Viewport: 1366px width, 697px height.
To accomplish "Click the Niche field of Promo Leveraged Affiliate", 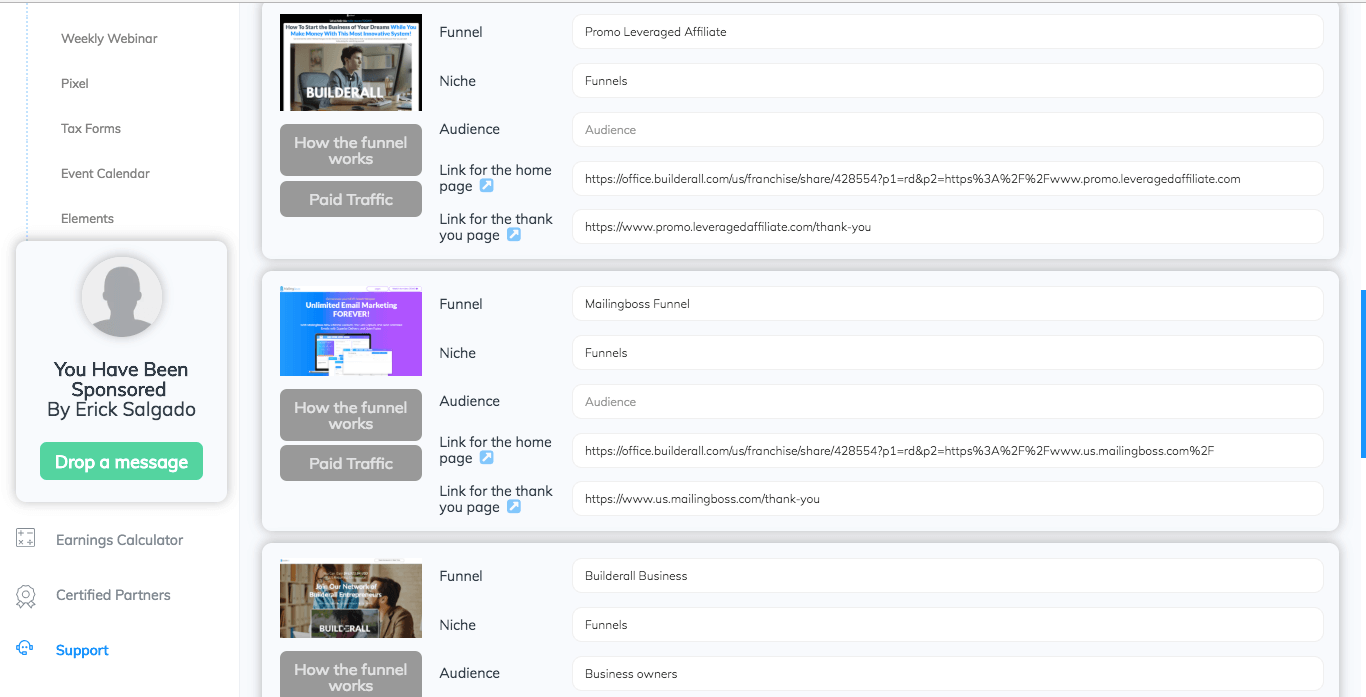I will pyautogui.click(x=948, y=81).
